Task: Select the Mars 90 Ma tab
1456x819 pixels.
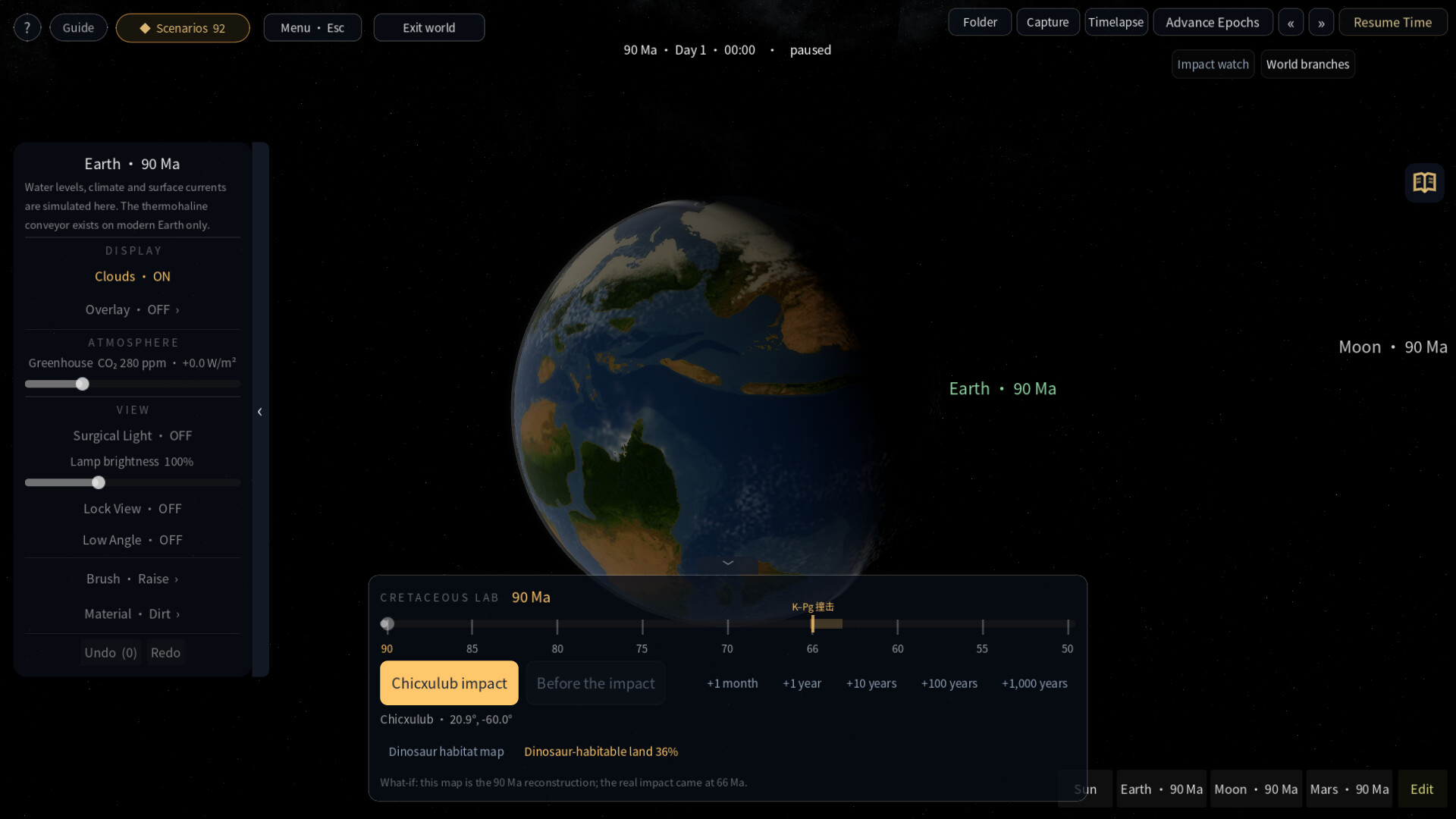Action: click(1349, 789)
